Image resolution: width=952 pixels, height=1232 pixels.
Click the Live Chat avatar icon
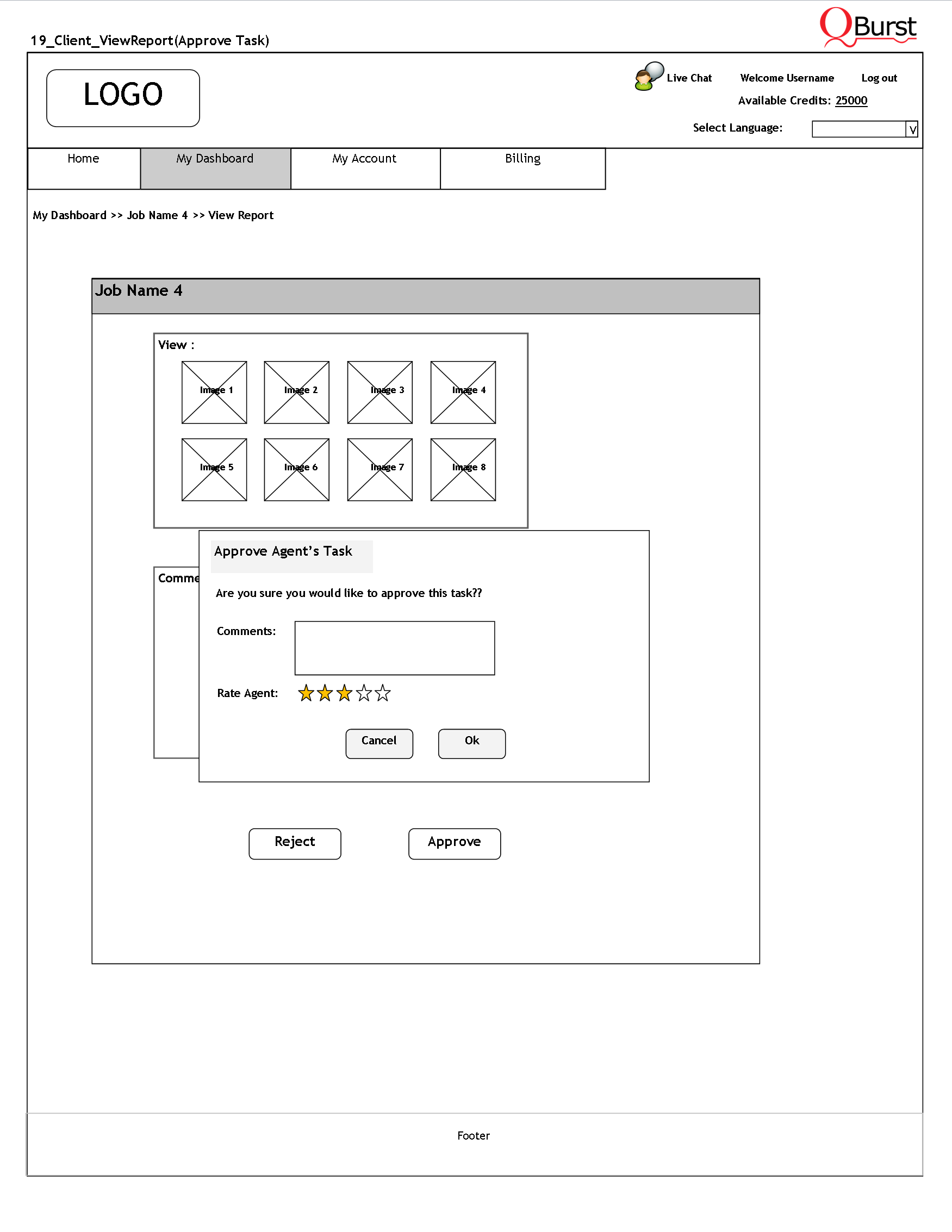tap(649, 76)
